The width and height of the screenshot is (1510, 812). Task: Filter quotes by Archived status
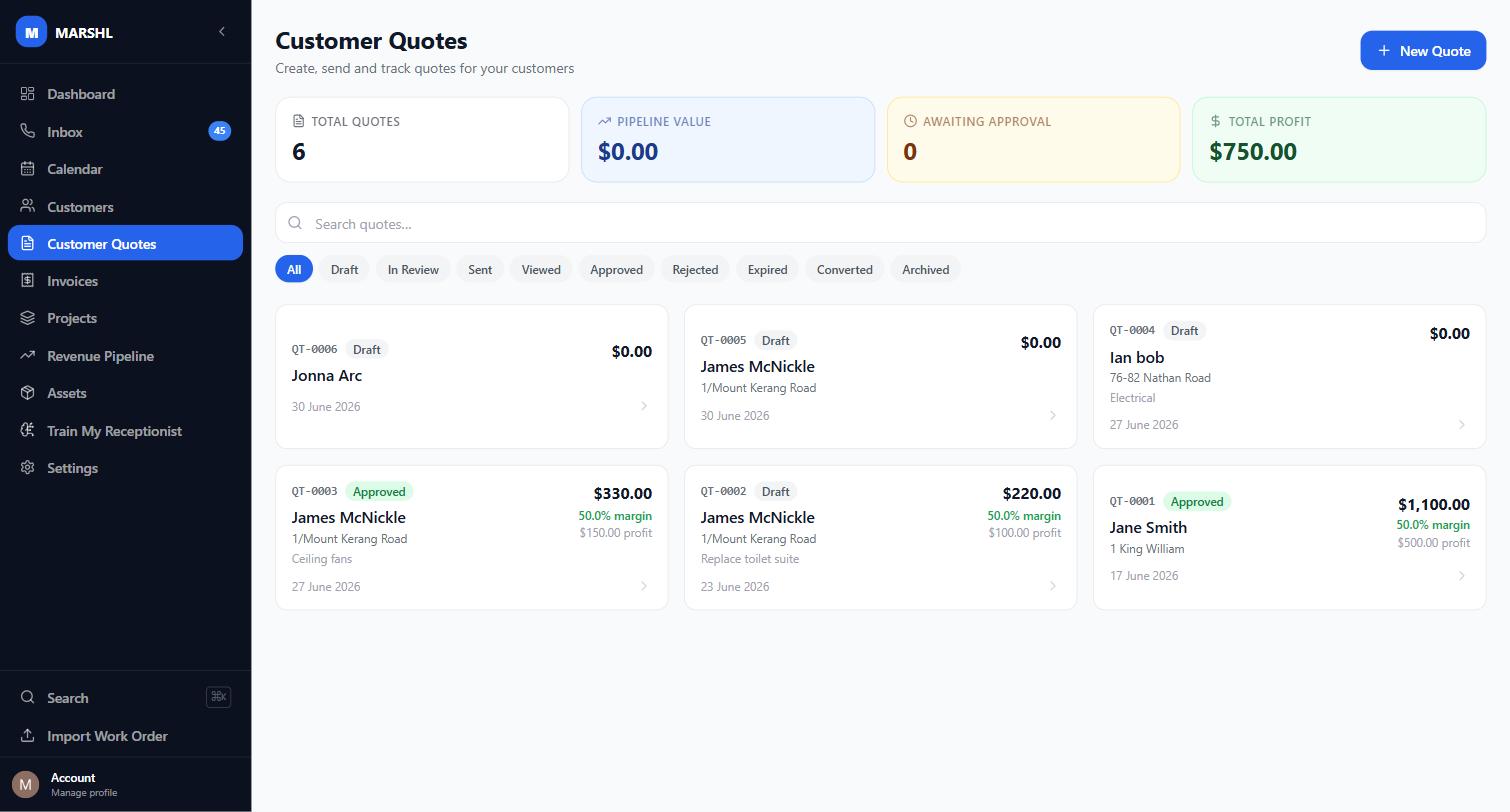pyautogui.click(x=925, y=269)
